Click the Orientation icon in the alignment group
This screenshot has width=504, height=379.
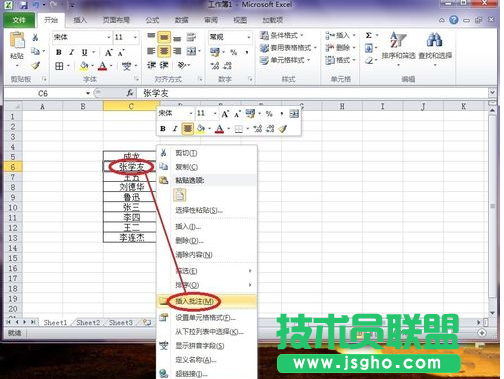tap(182, 65)
